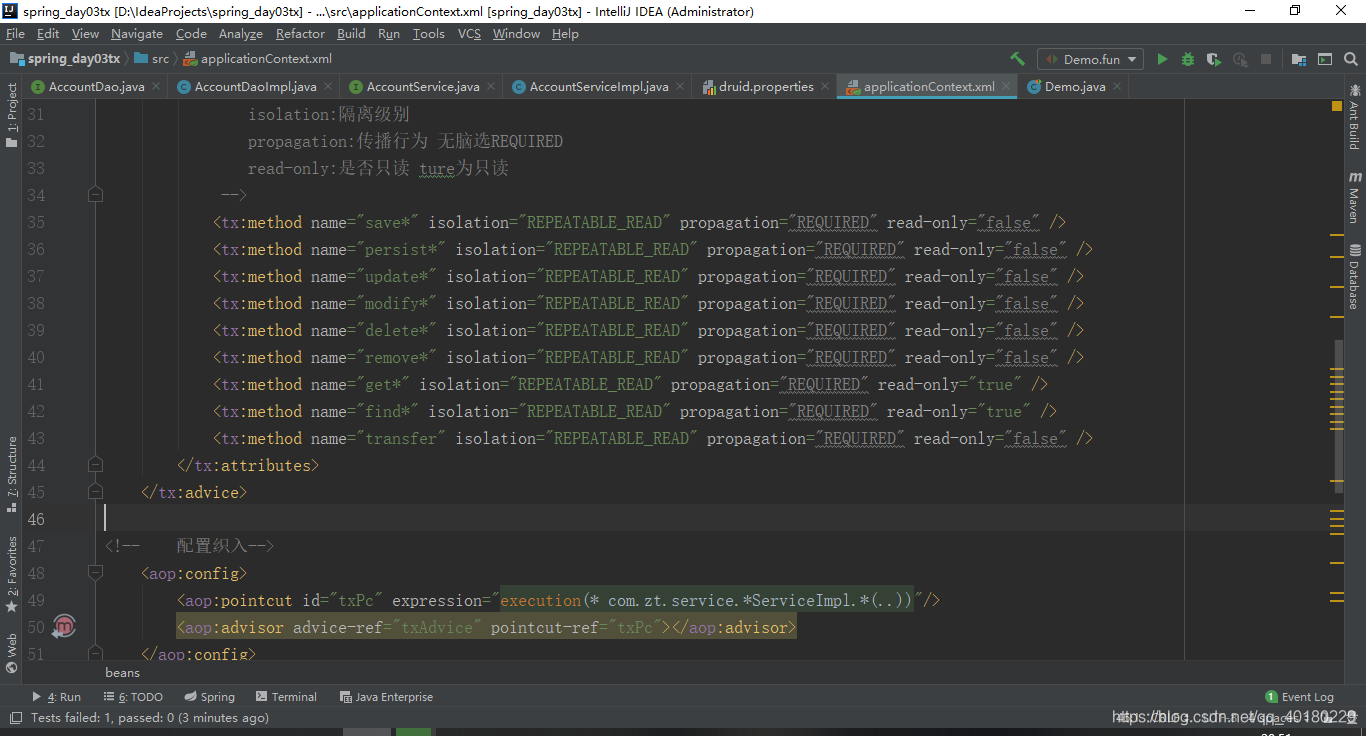Viewport: 1366px width, 736px height.
Task: Toggle tool window quick-access icon in status bar
Action: (15, 717)
